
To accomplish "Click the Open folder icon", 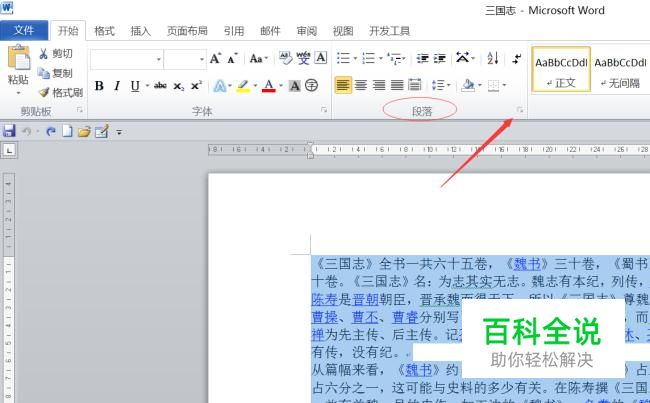I will point(84,131).
